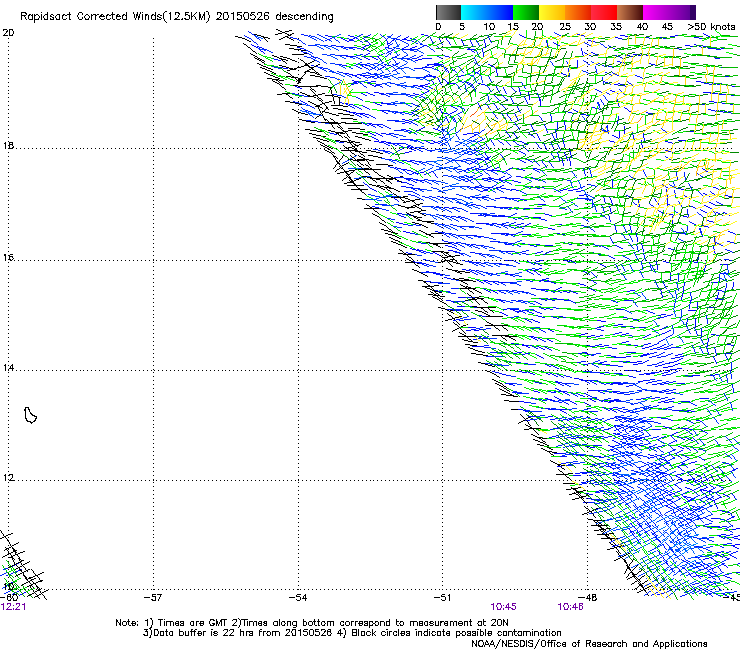The width and height of the screenshot is (740, 650).
Task: Click the latitude label '12'
Action: 8,478
